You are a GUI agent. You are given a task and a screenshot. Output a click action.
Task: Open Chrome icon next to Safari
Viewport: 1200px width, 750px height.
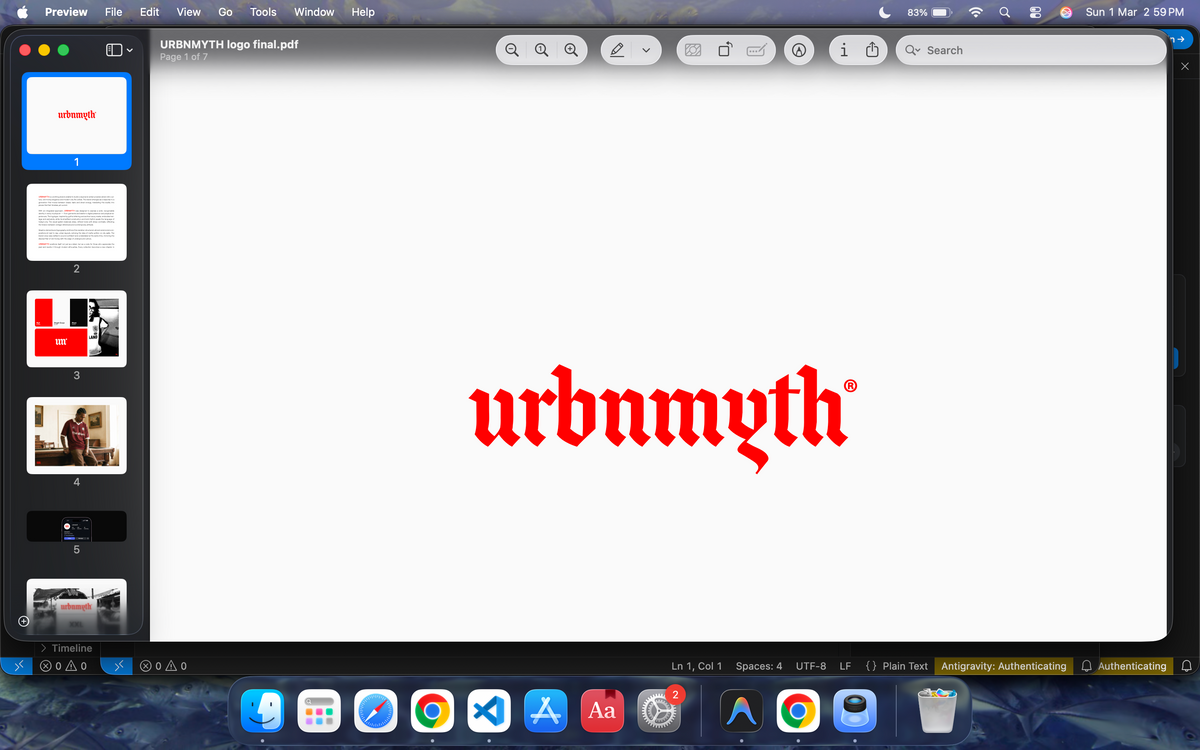(432, 711)
